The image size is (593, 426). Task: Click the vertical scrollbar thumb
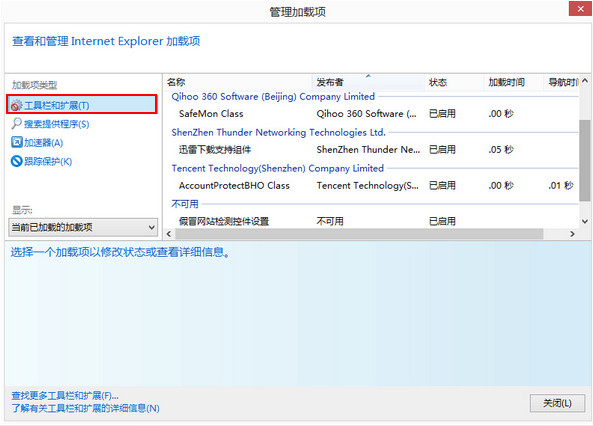(585, 160)
